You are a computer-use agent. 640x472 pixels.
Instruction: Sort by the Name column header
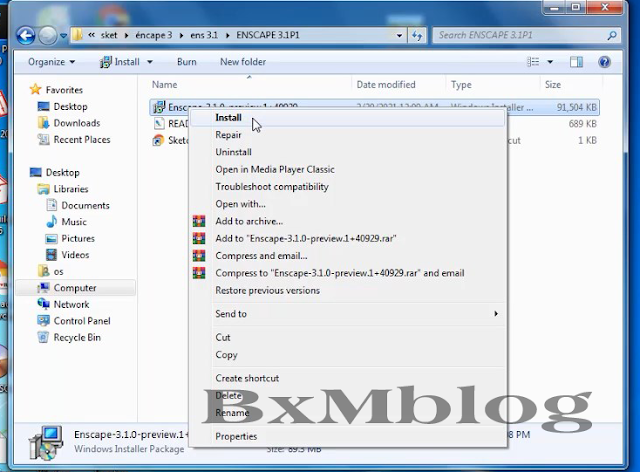point(164,85)
